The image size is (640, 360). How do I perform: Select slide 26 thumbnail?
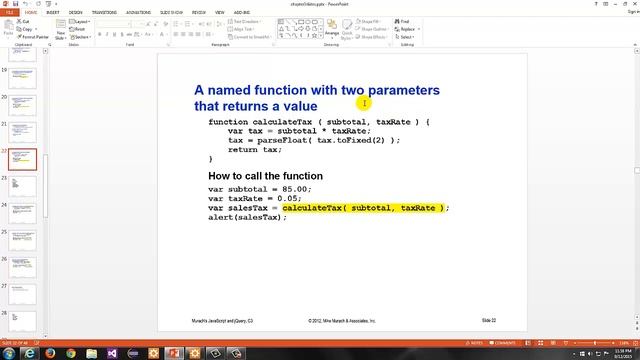pyautogui.click(x=22, y=267)
